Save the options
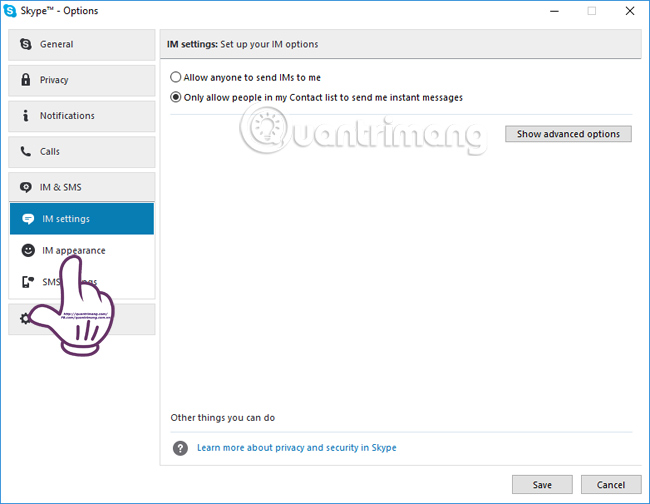The image size is (650, 504). [x=542, y=485]
